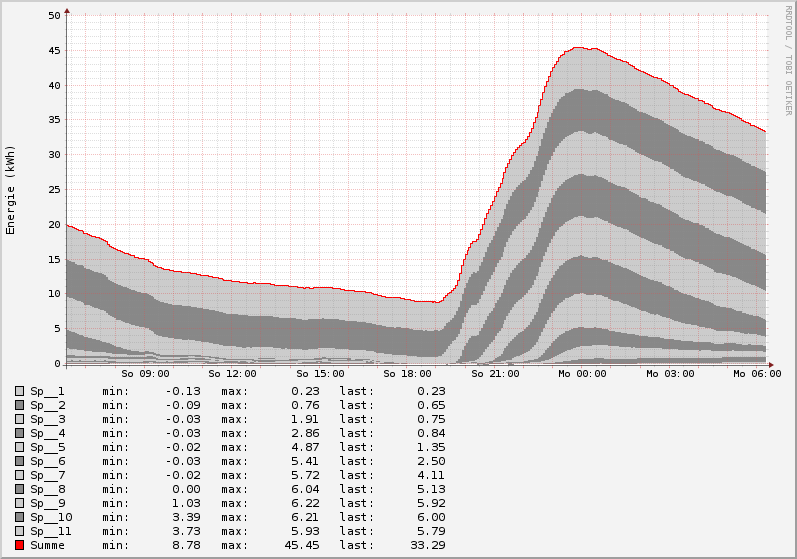Click the Summe last value 33.29
The height and width of the screenshot is (559, 797).
[427, 545]
